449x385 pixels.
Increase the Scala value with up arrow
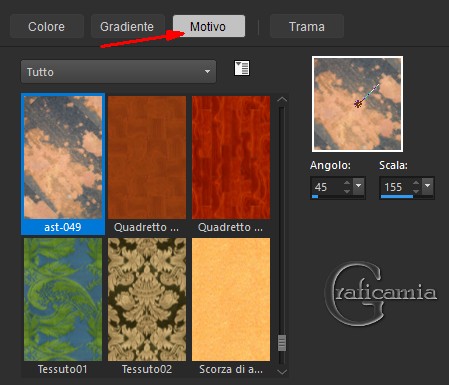click(x=416, y=183)
